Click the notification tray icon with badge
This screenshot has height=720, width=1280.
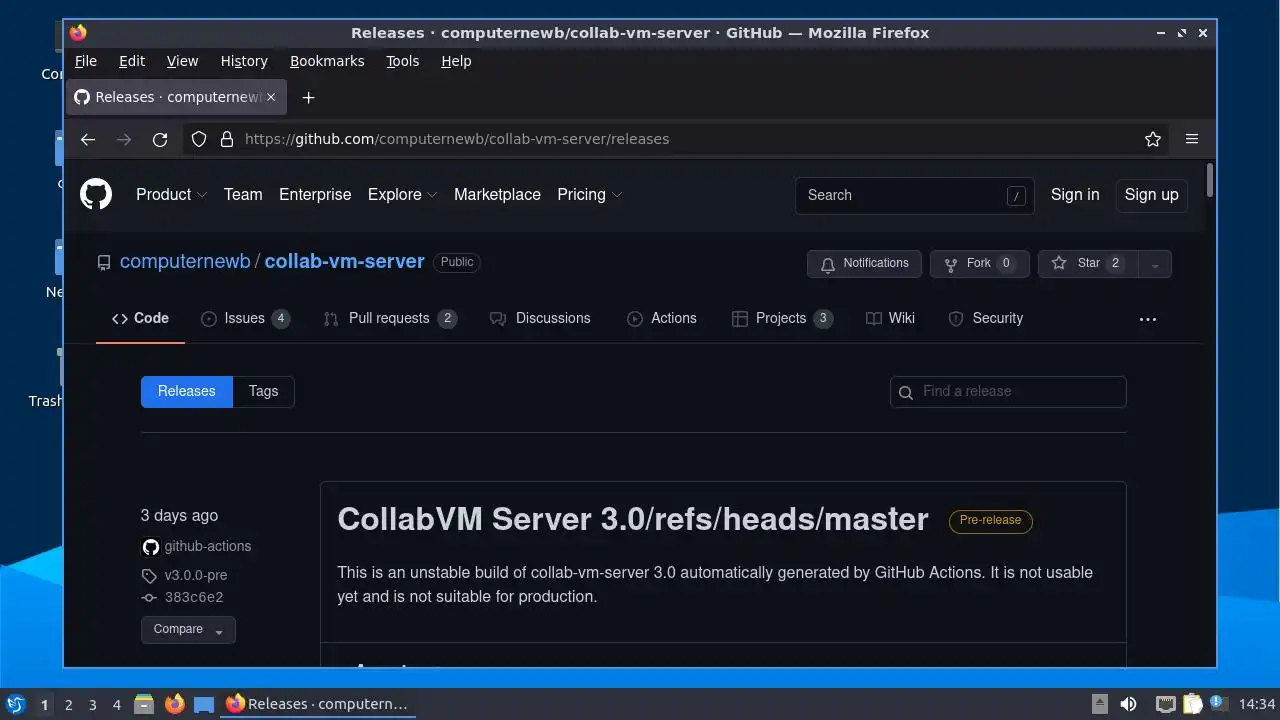click(1218, 704)
